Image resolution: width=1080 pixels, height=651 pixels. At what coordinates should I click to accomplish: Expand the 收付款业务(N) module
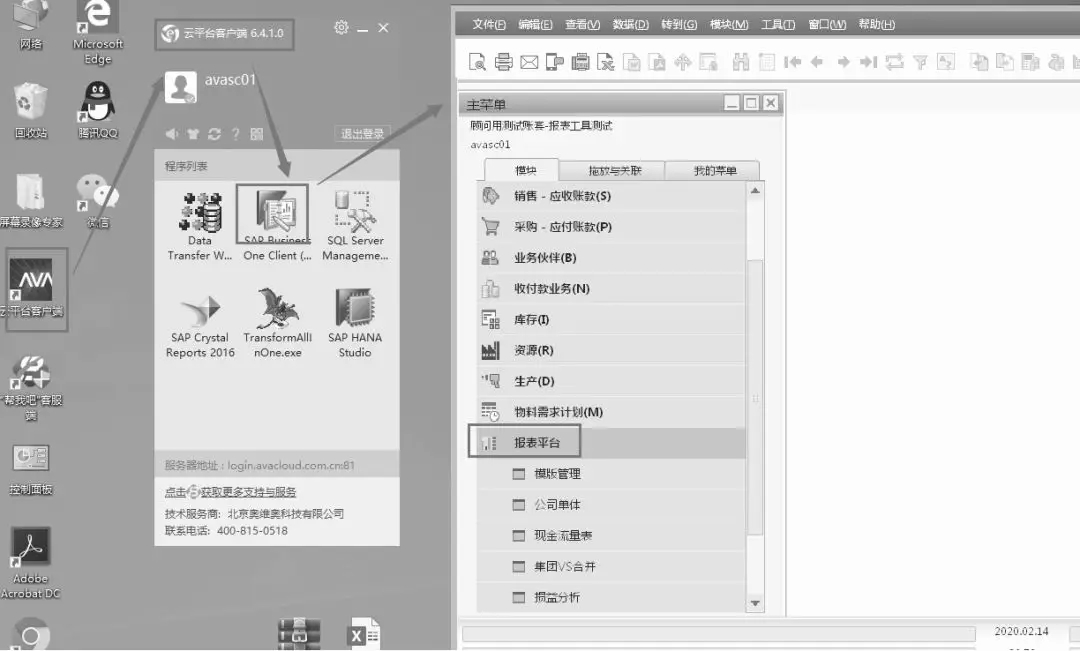(x=612, y=289)
